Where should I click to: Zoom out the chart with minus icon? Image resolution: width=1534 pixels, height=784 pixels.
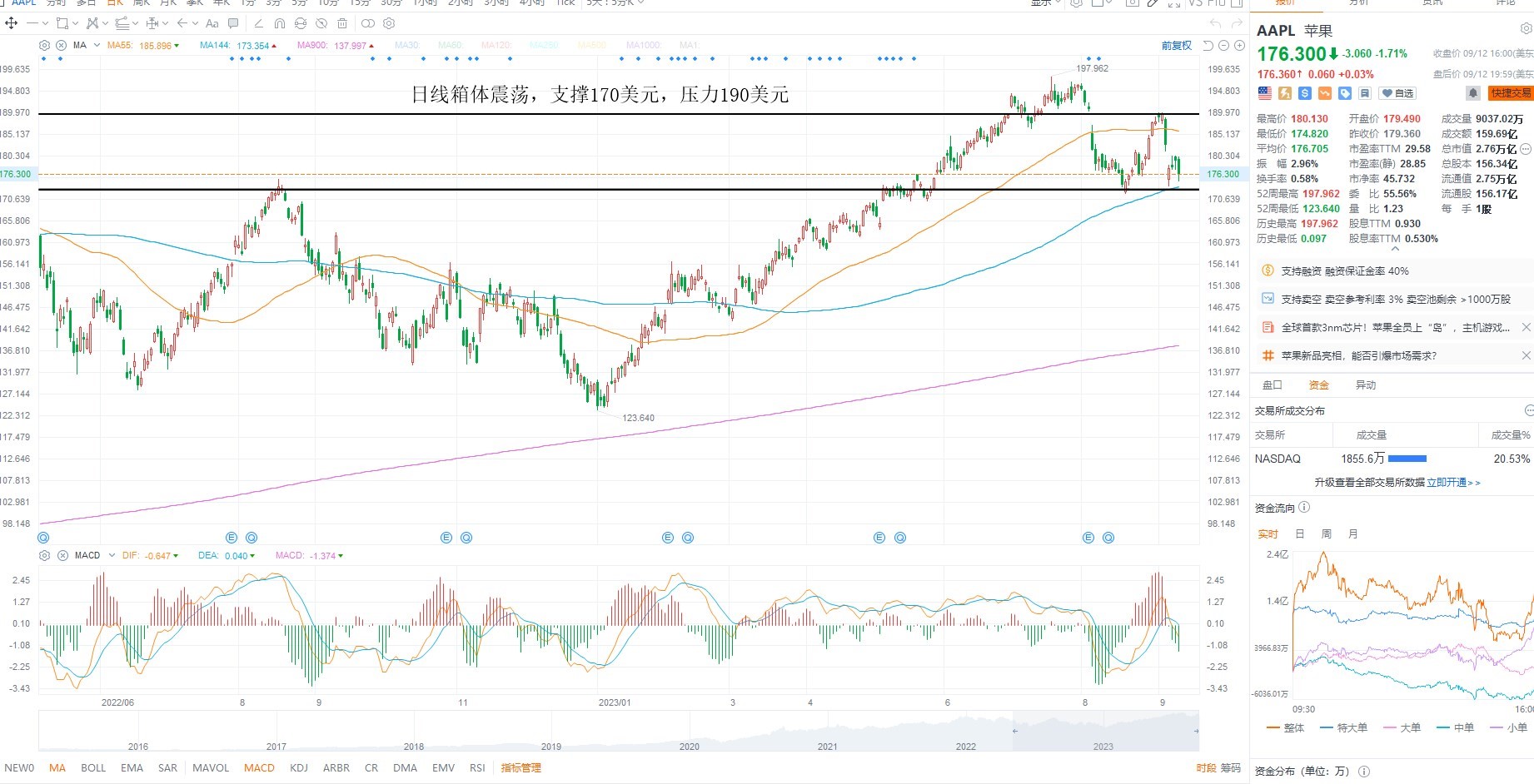click(1224, 45)
